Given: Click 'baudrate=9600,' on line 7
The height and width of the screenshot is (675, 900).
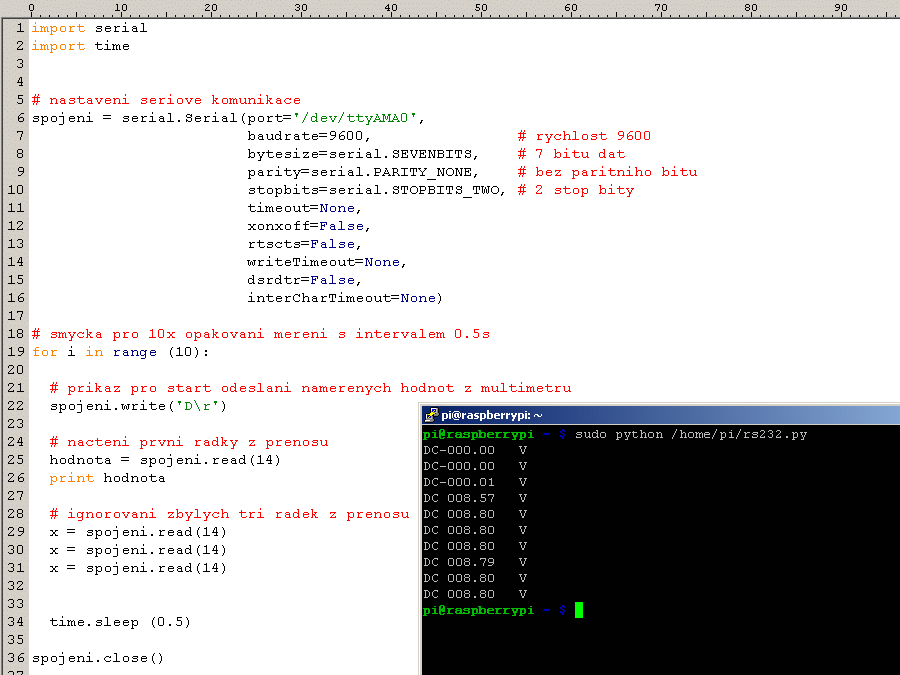Looking at the screenshot, I should coord(309,136).
